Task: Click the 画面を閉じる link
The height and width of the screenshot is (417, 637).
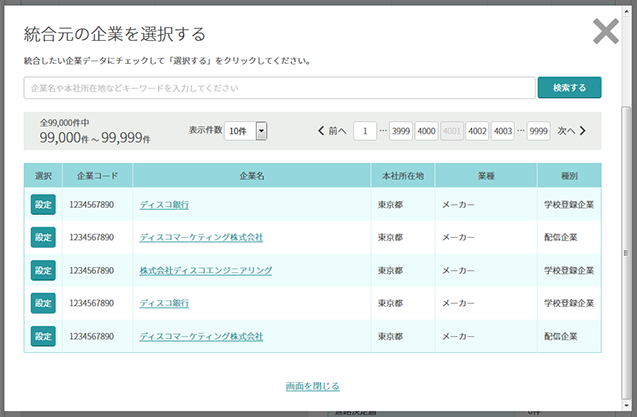Action: pyautogui.click(x=312, y=386)
